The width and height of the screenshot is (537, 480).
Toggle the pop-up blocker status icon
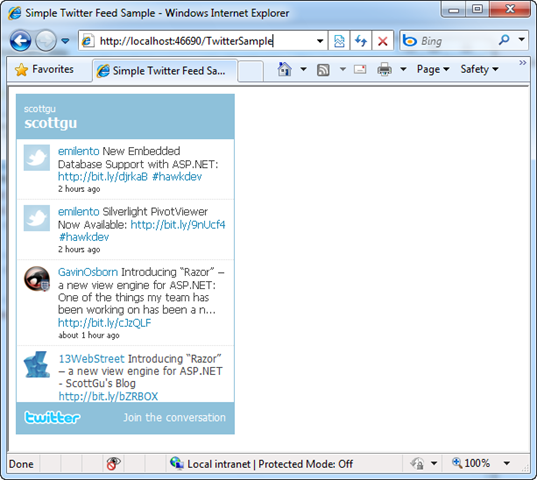pos(113,464)
